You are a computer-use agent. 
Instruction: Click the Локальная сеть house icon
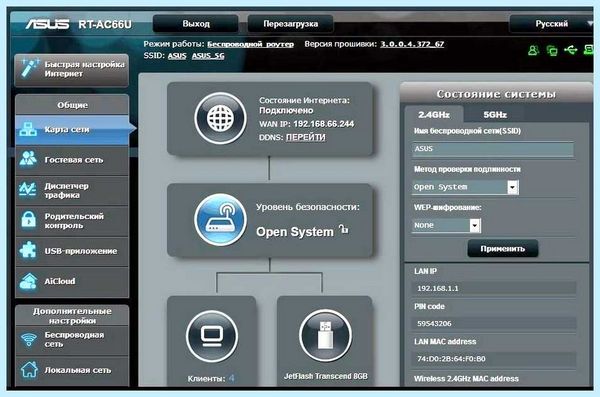point(29,369)
